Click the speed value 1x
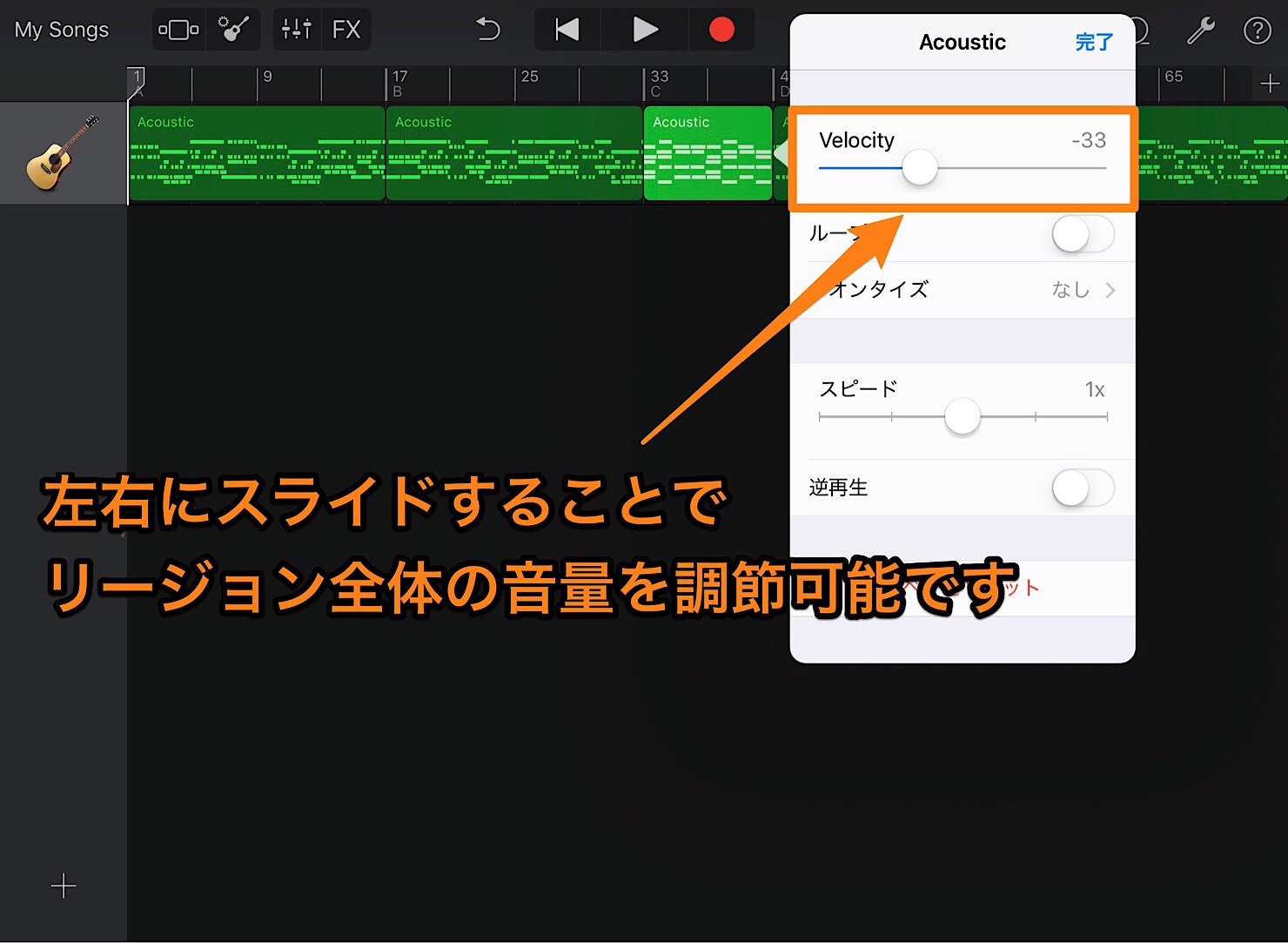Viewport: 1288px width, 943px height. (x=1095, y=390)
